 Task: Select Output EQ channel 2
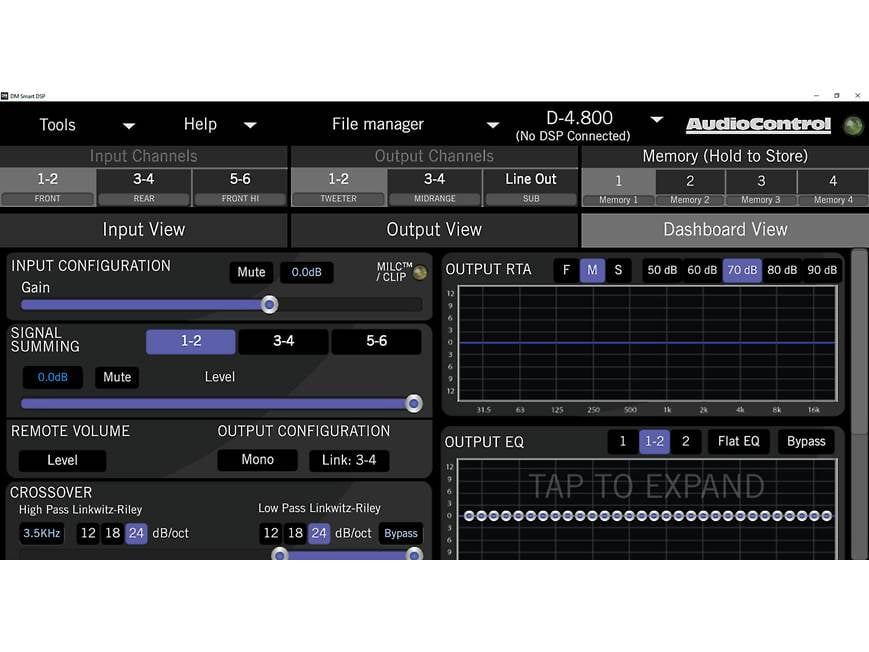[686, 442]
